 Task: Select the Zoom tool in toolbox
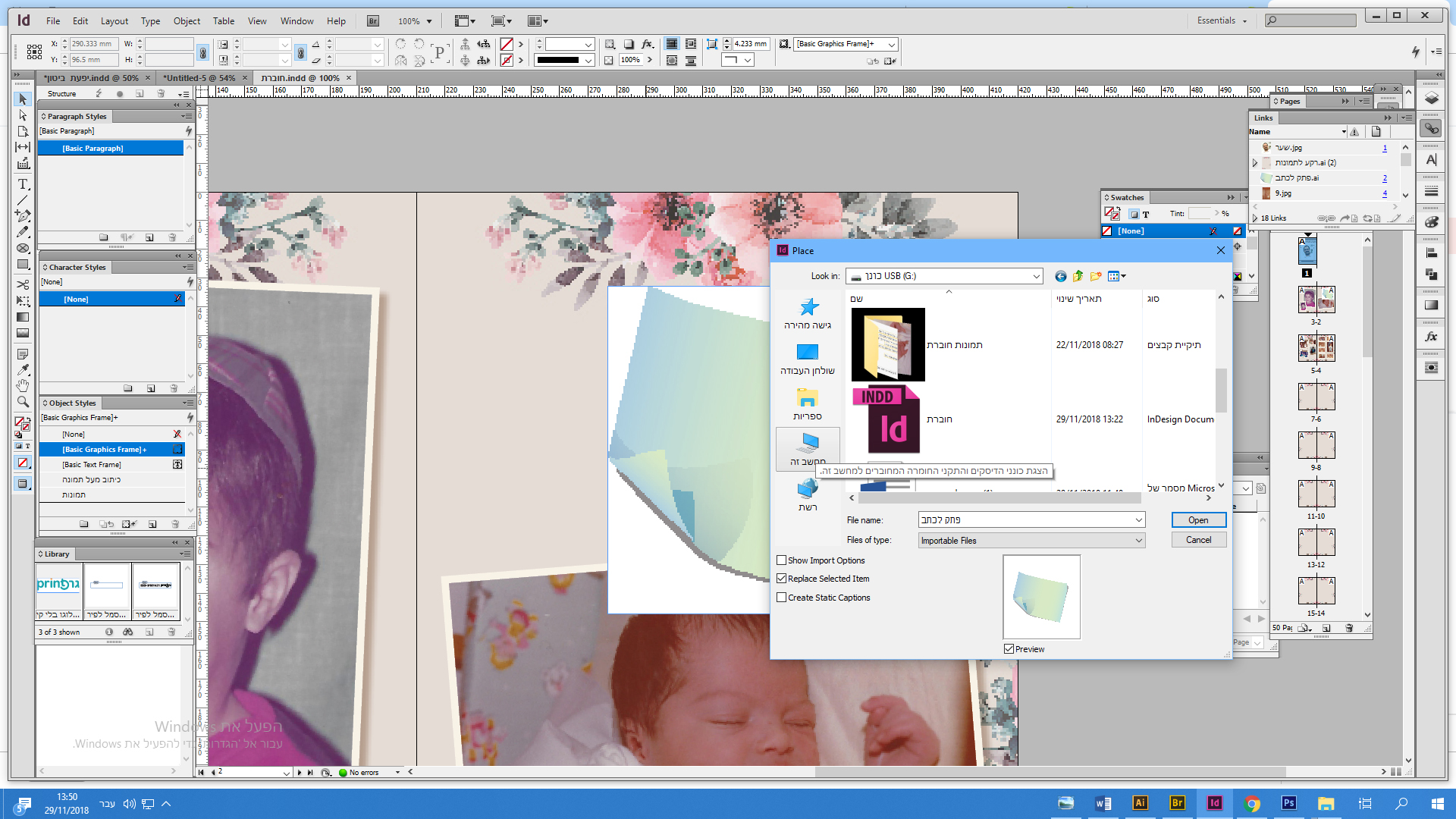23,402
